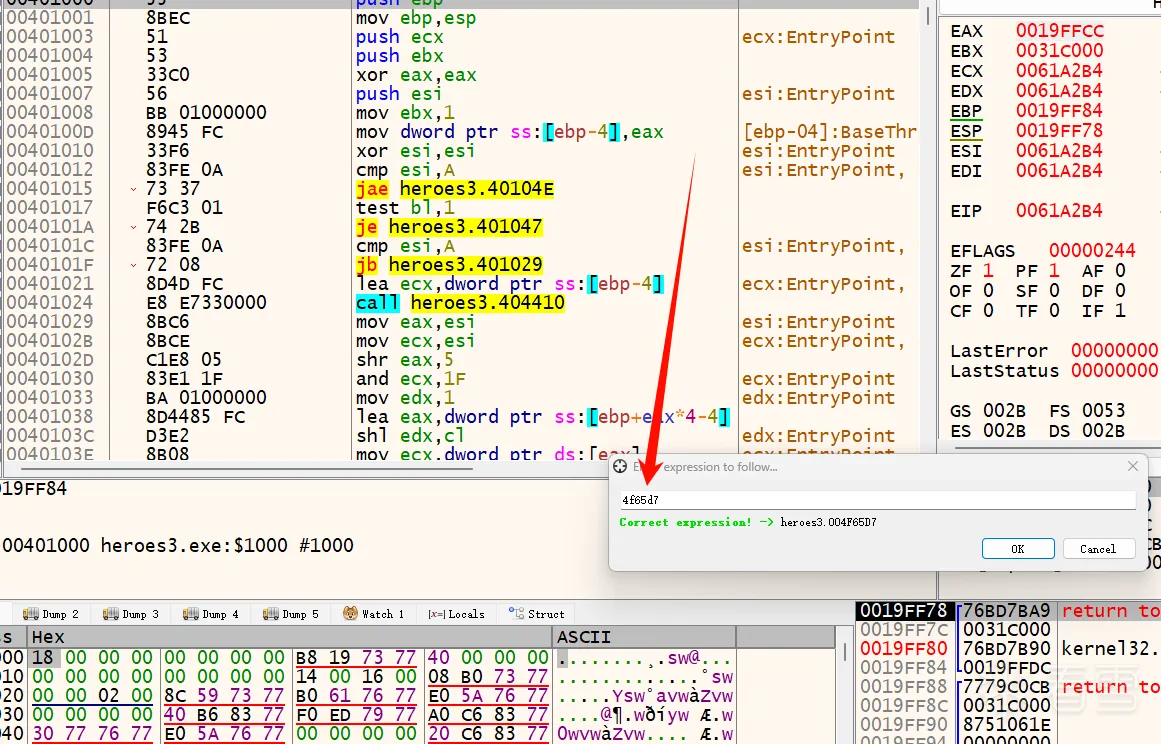Screen dimensions: 1161x744
Task: Select the EAX register value 0019FFCC
Action: (x=1059, y=31)
